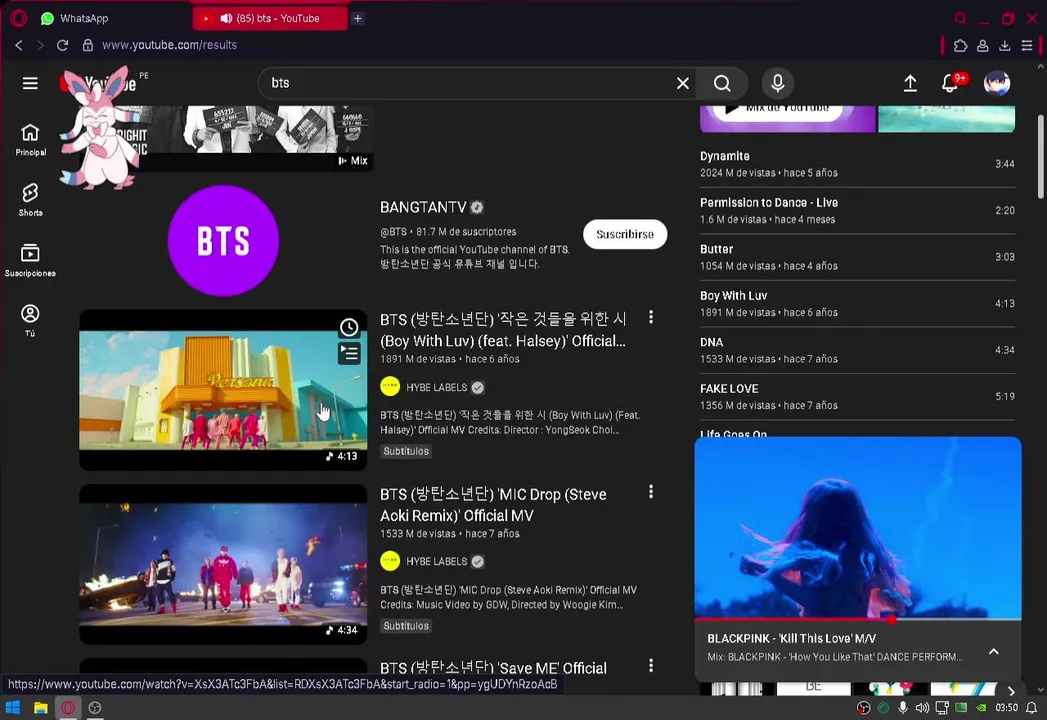Mute audio on the bts YouTube tab
Screen dimensions: 1047x720
click(226, 18)
